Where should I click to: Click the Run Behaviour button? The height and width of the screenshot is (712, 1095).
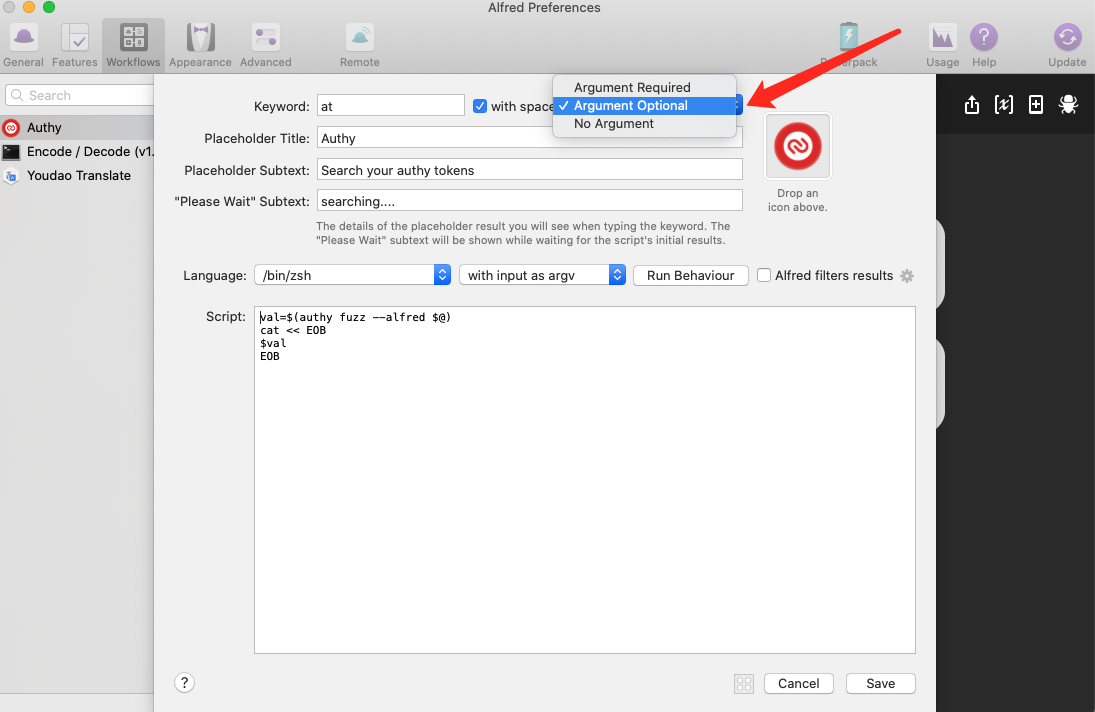pos(690,275)
